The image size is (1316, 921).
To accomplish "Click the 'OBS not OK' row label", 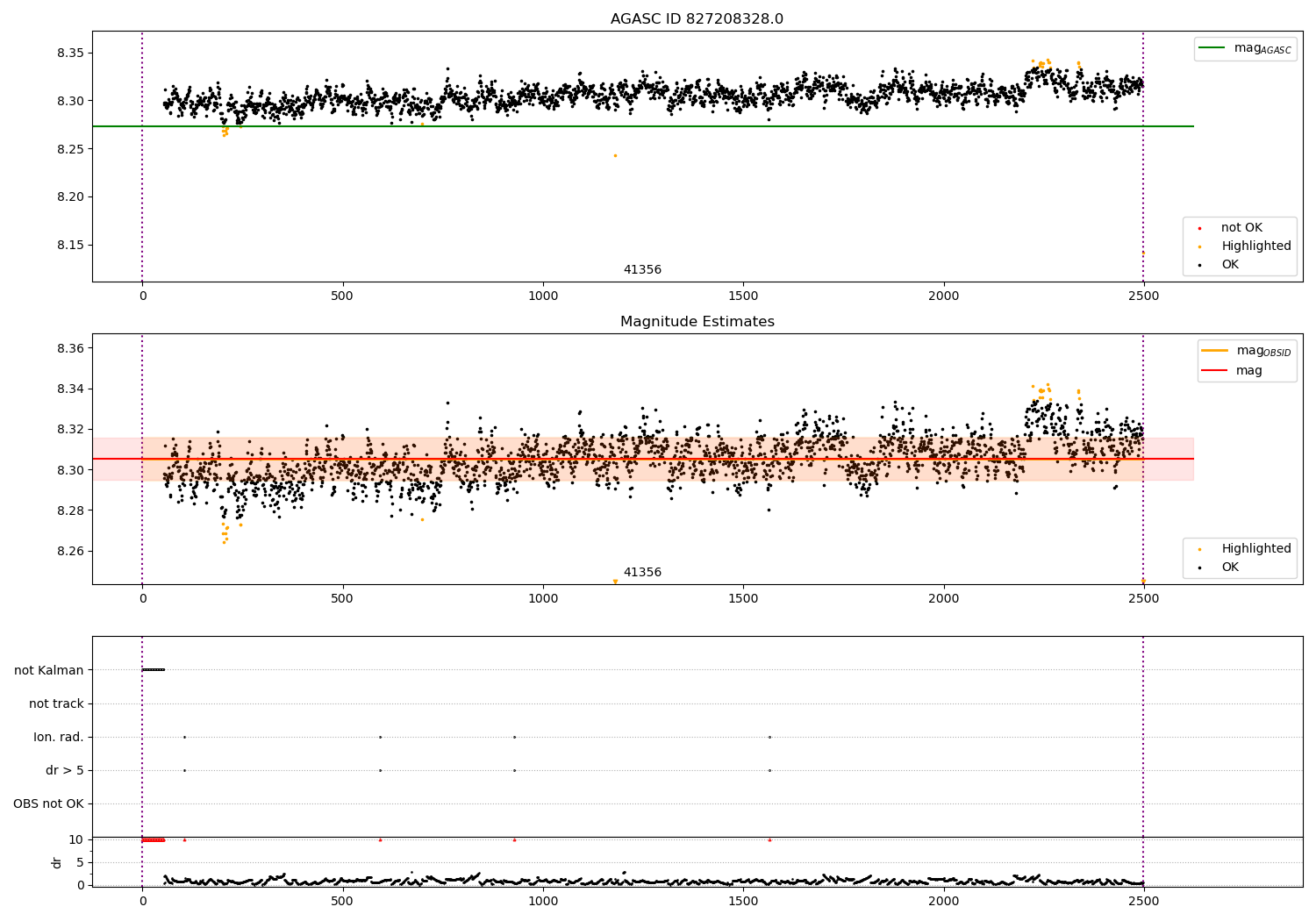I will tap(49, 803).
